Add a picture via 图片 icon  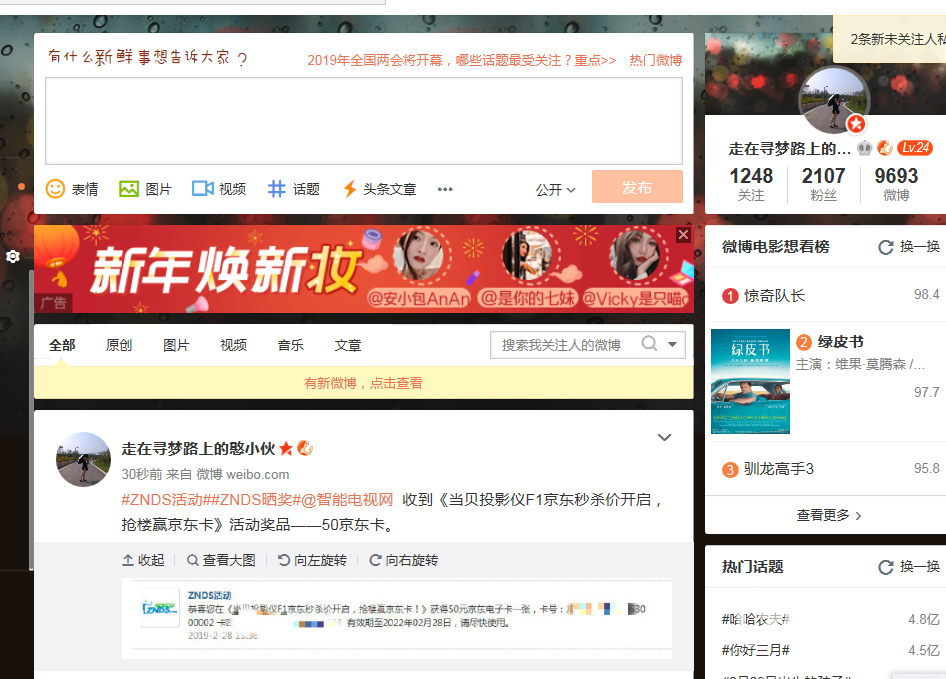(145, 189)
